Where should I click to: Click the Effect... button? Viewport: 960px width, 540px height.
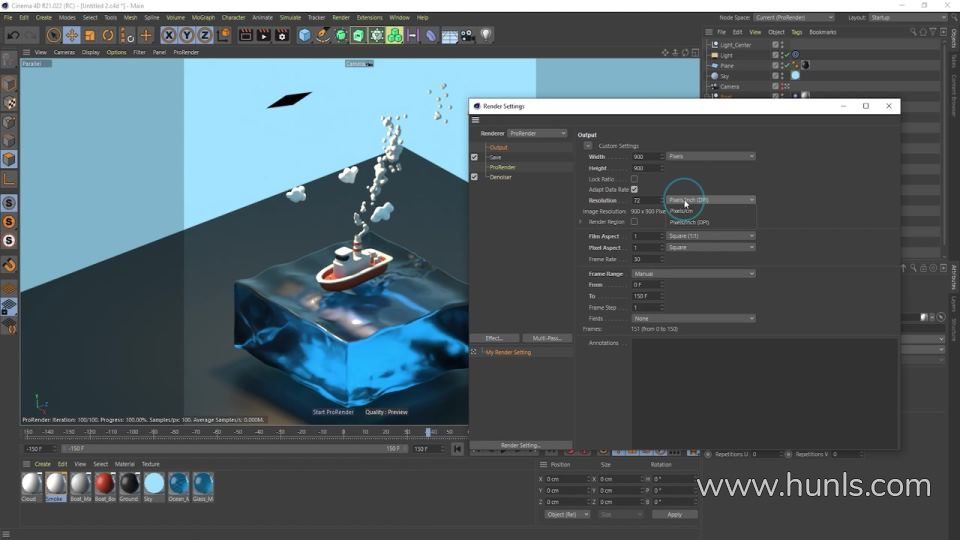pyautogui.click(x=494, y=338)
